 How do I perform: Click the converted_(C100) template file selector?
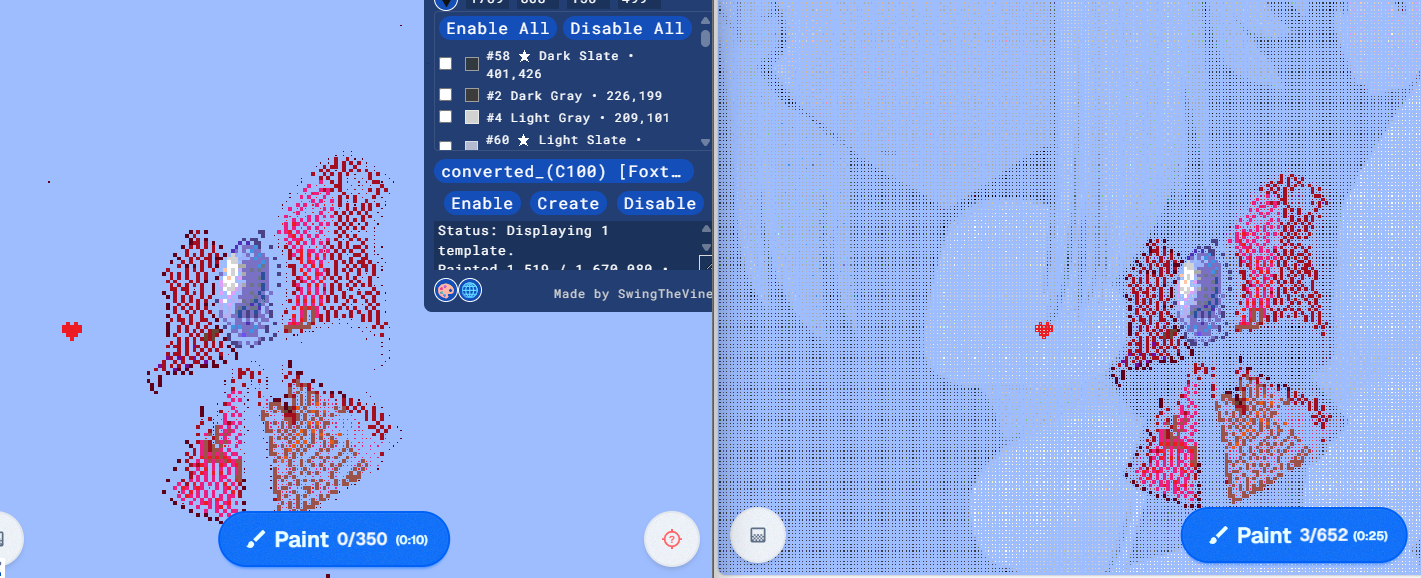[564, 171]
